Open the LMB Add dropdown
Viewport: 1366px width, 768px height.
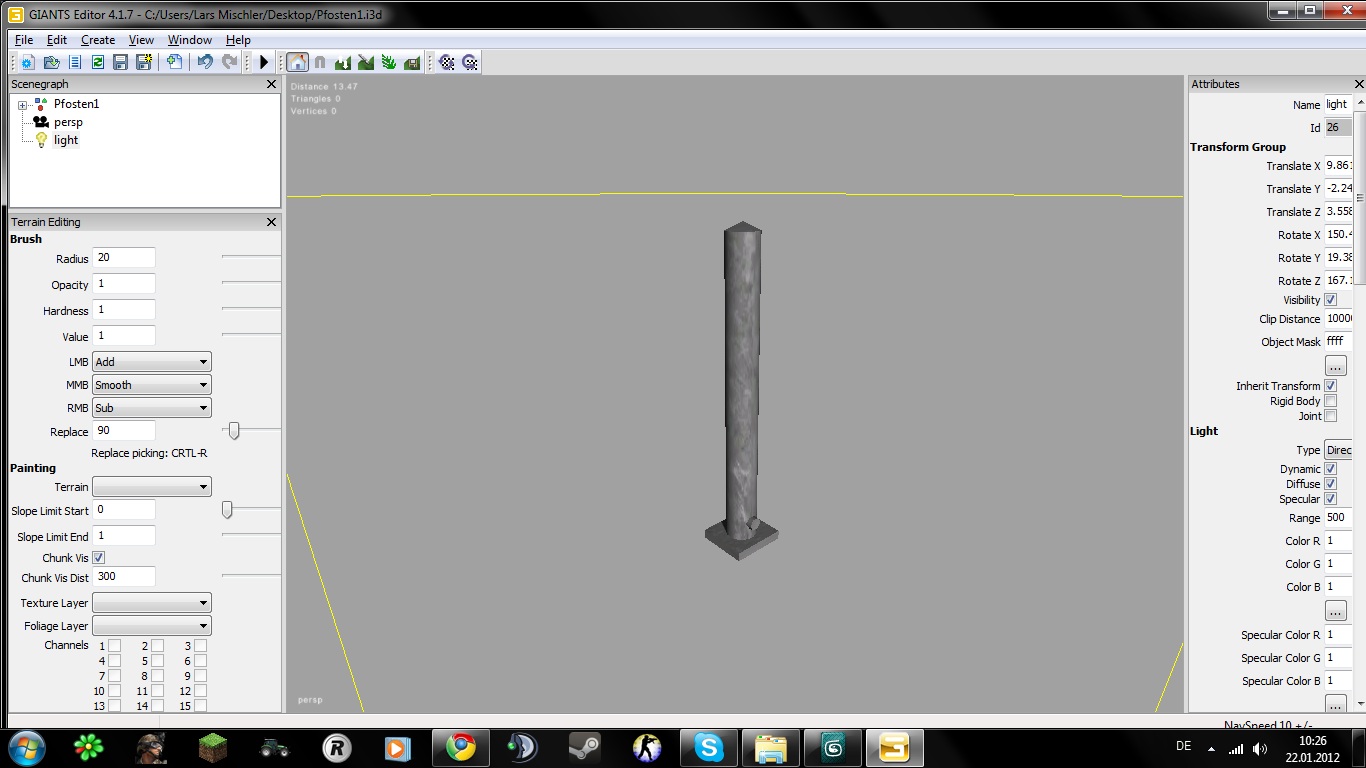(152, 362)
